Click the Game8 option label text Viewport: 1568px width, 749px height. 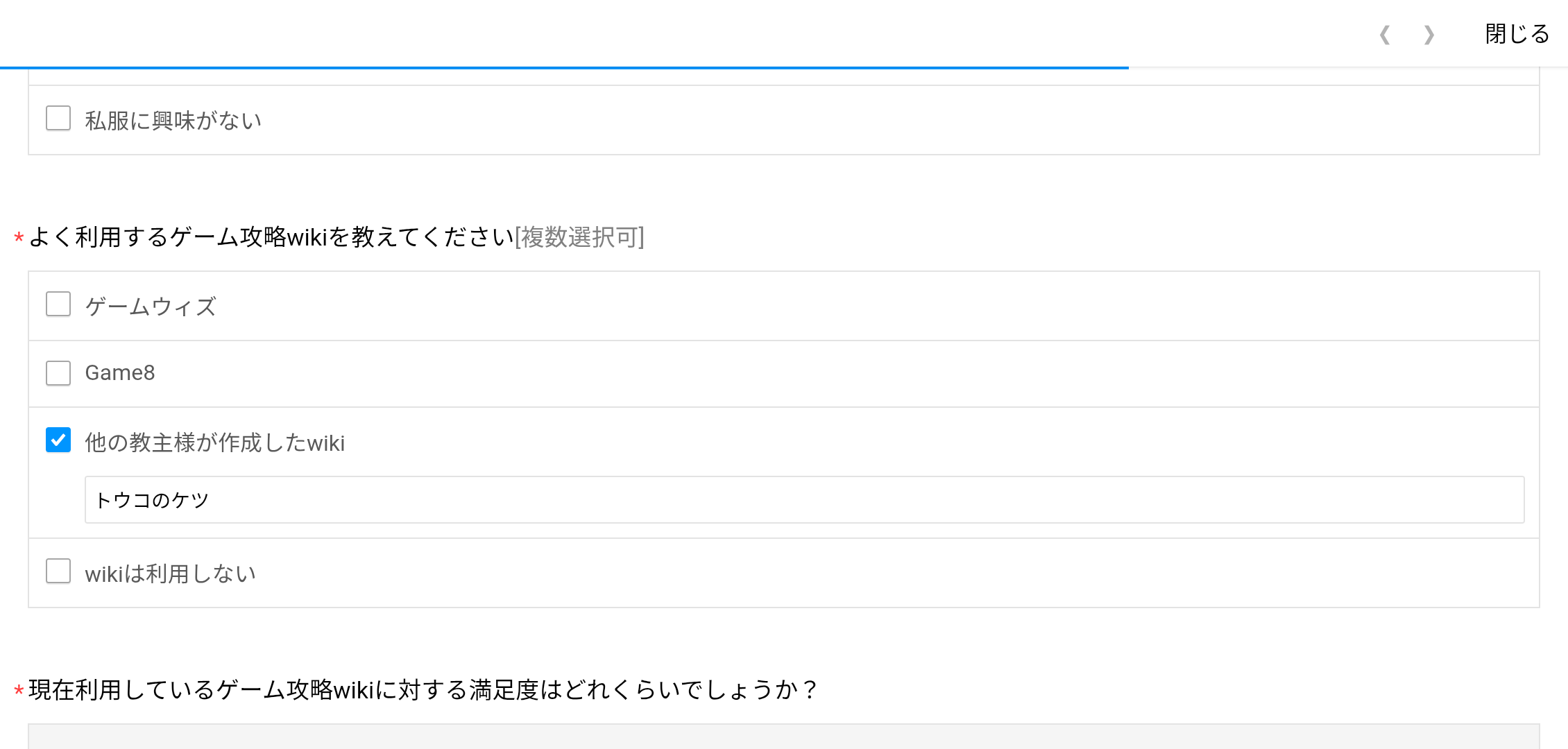tap(120, 373)
